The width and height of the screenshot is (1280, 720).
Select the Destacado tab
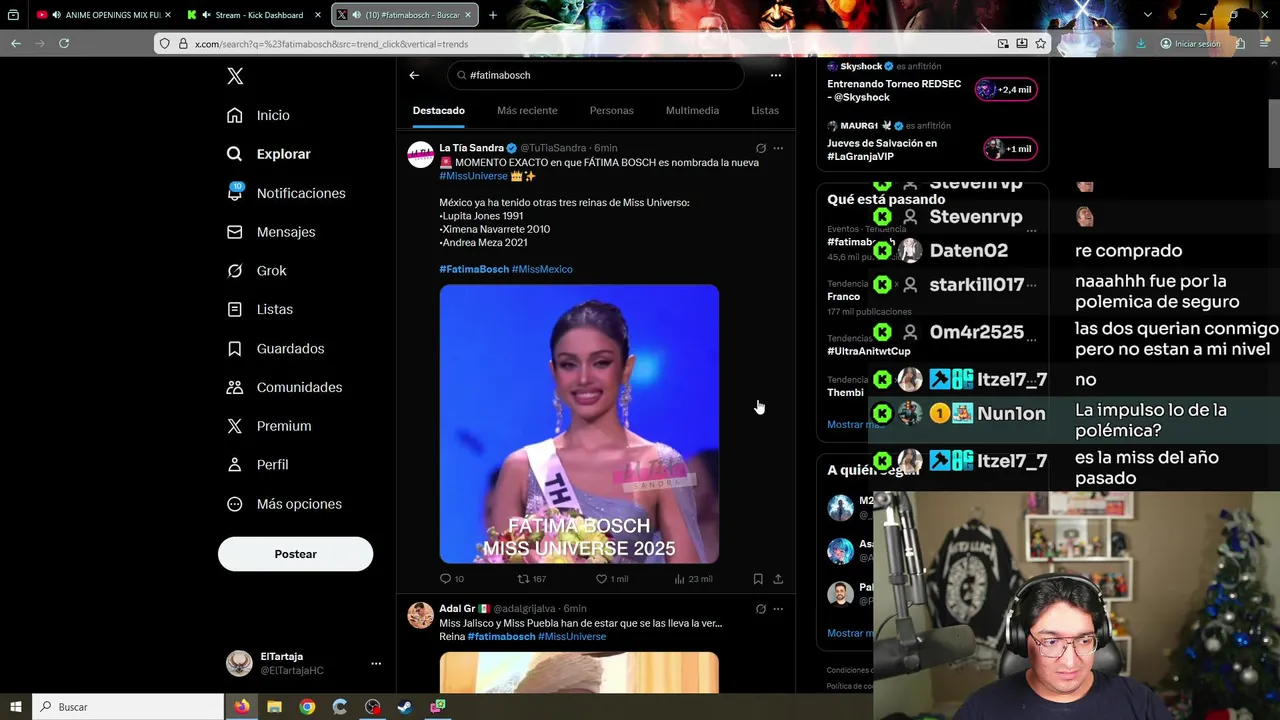(439, 111)
